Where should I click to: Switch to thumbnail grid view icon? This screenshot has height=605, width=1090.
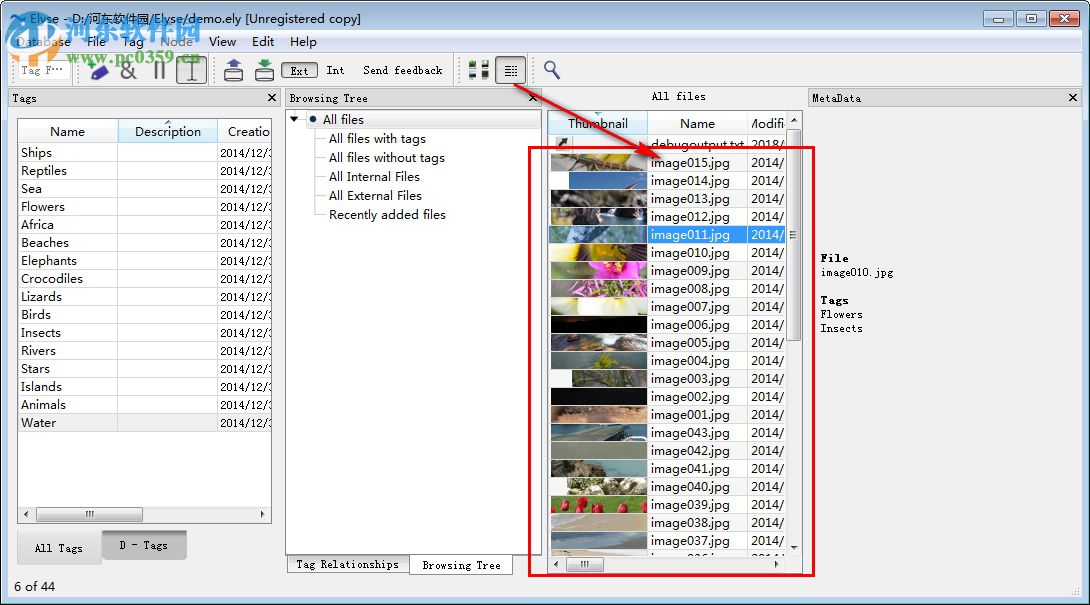point(479,70)
